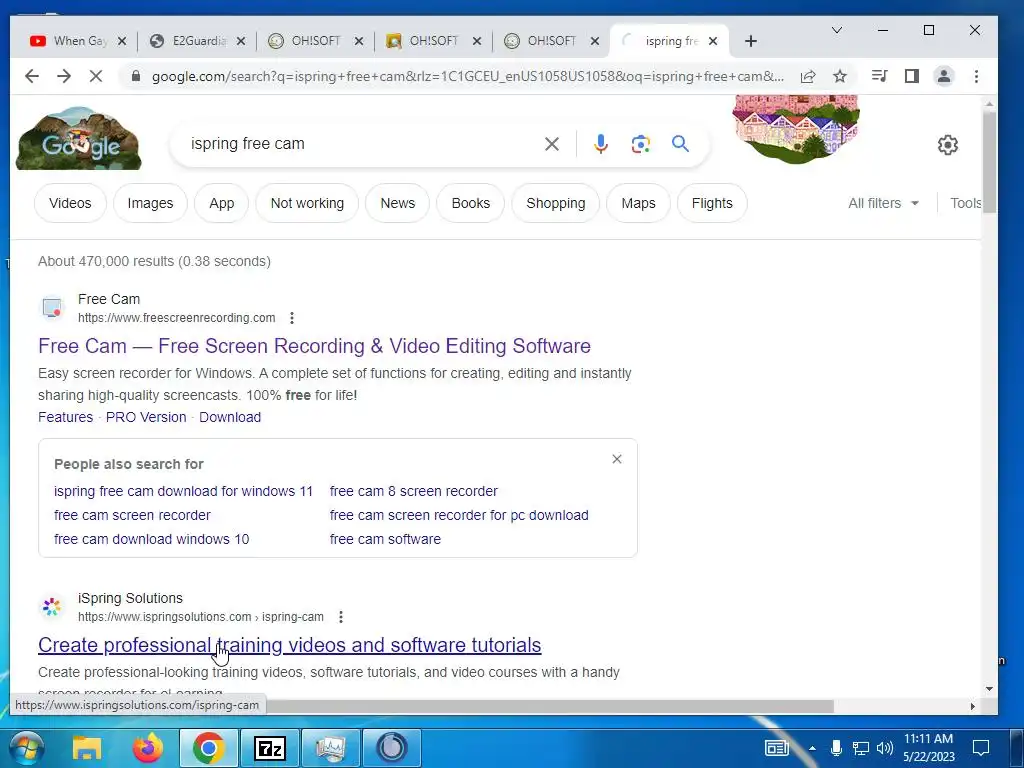Open Create professional training videos result
This screenshot has width=1024, height=768.
(x=289, y=645)
